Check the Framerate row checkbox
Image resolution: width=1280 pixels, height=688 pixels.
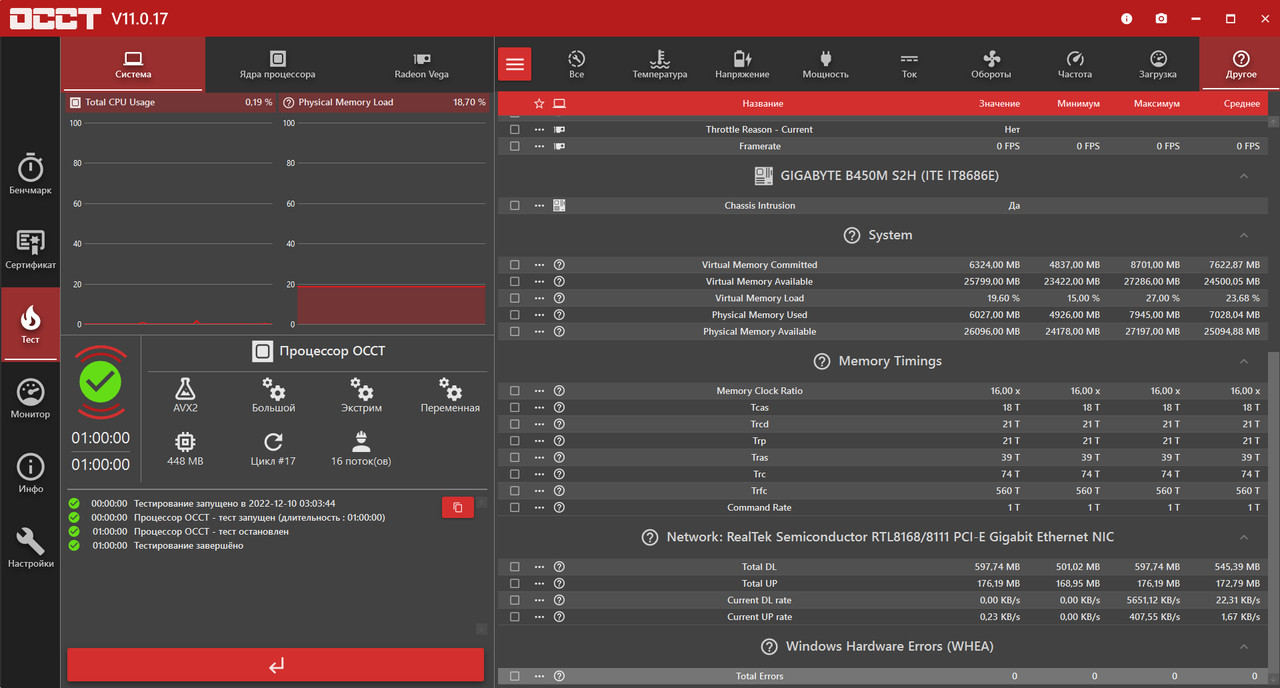point(515,146)
